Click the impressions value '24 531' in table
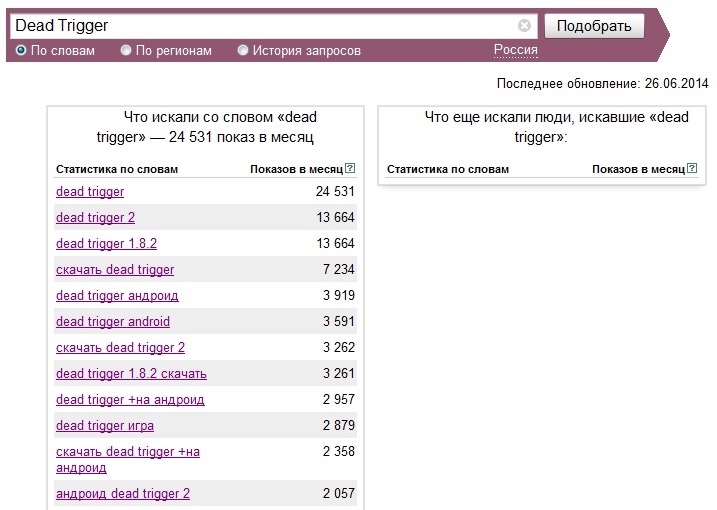717x510 pixels. (x=335, y=191)
